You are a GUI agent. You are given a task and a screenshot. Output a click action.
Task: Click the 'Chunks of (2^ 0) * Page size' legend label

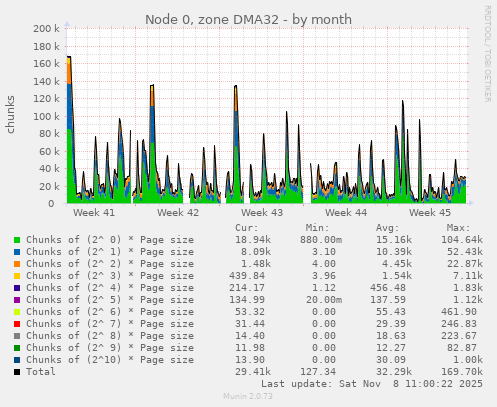click(110, 240)
